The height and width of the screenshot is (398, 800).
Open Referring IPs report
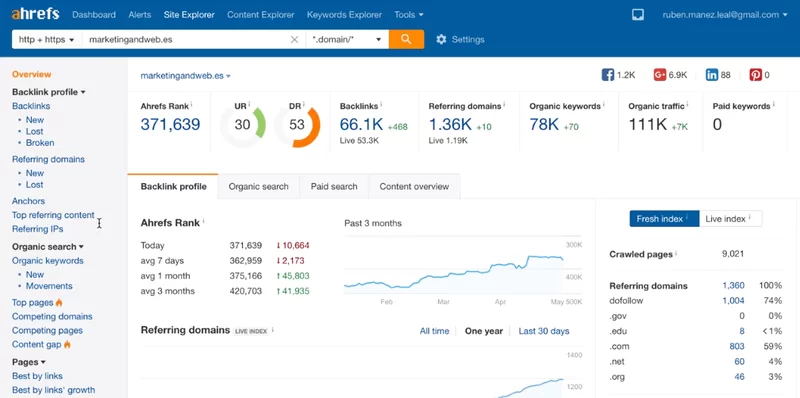pos(38,229)
